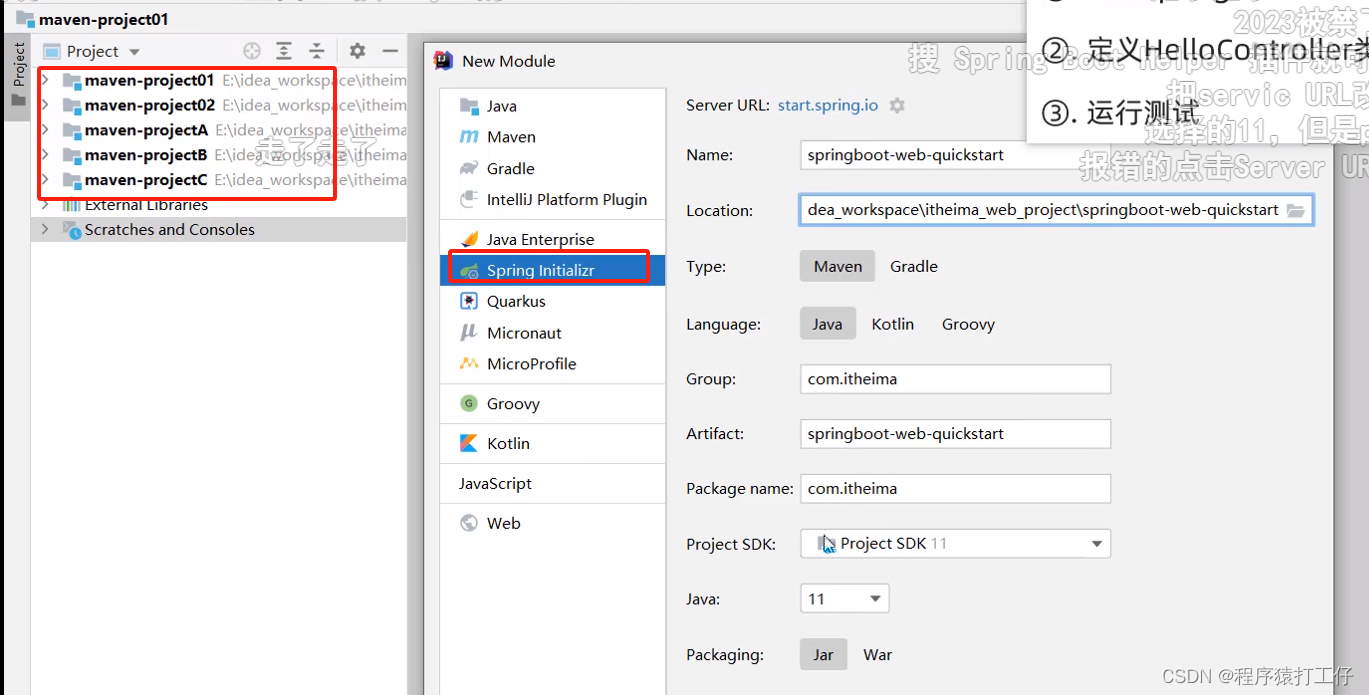Click the gear icon beside Server URL
The width and height of the screenshot is (1369, 695).
pos(897,105)
